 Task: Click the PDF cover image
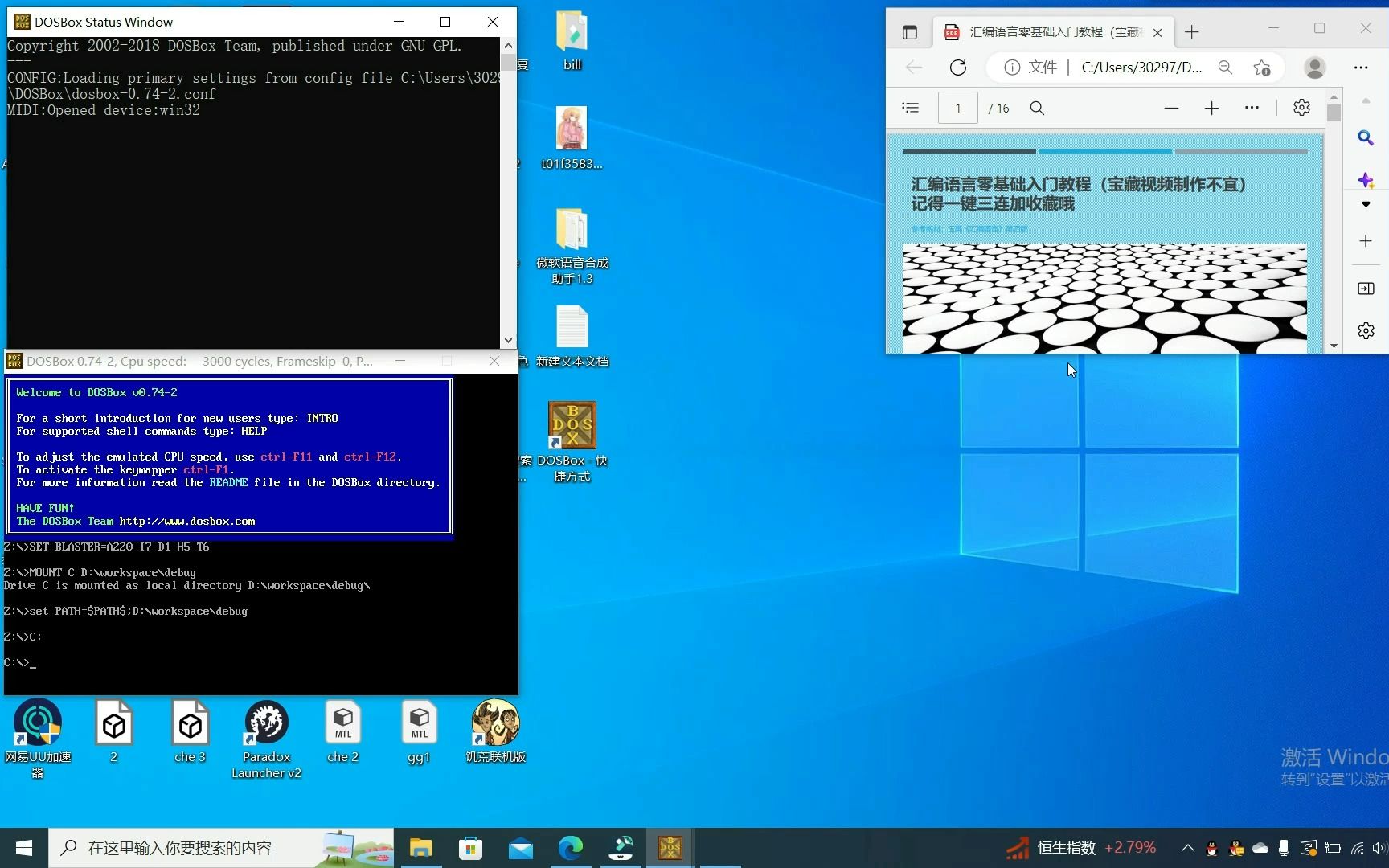pyautogui.click(x=1104, y=298)
